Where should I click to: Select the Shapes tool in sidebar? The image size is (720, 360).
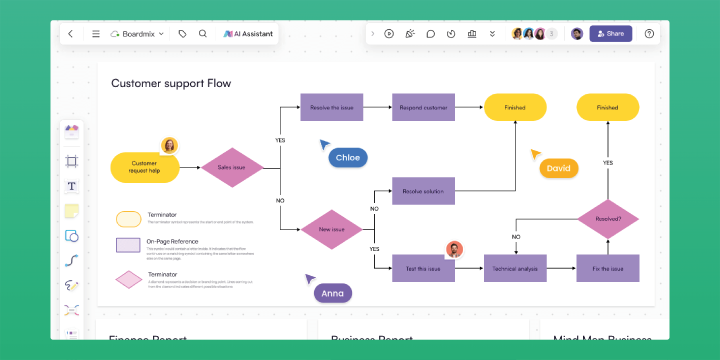click(x=71, y=236)
